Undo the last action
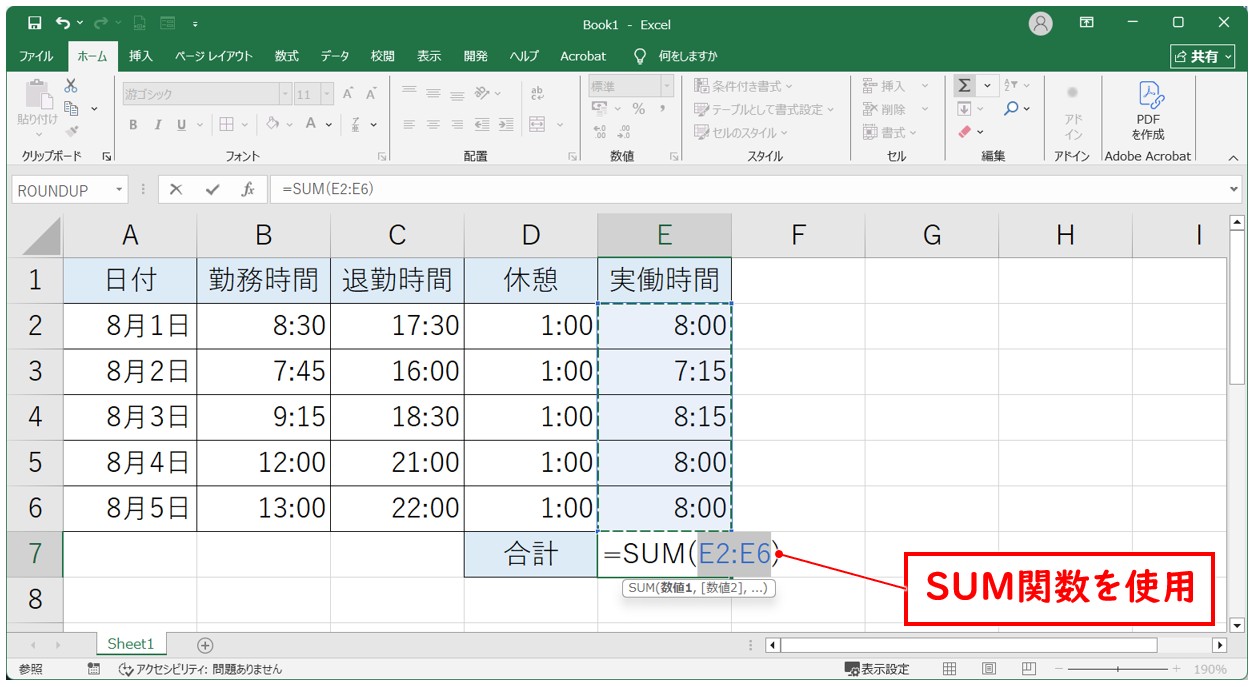 click(63, 23)
